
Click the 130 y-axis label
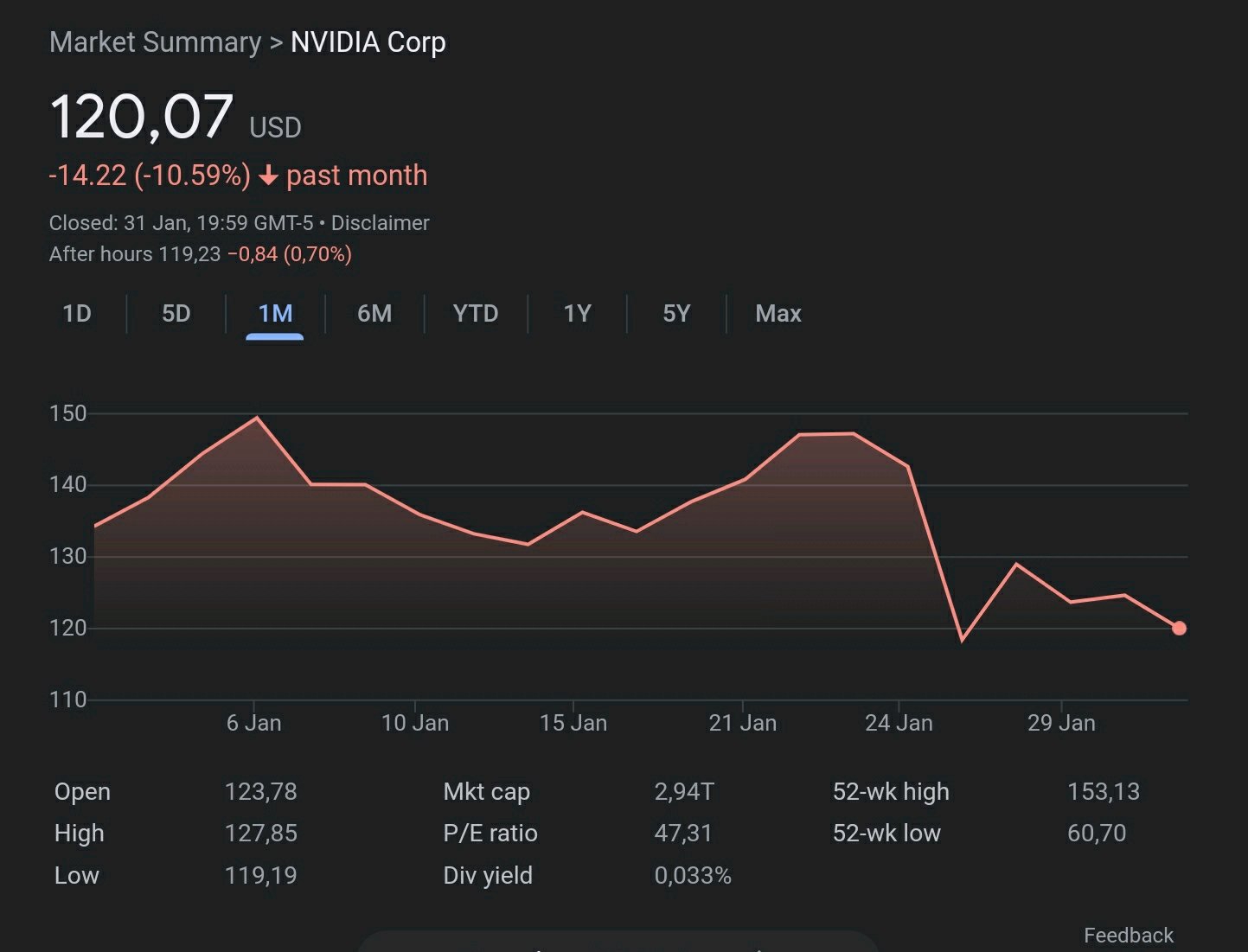click(x=68, y=557)
